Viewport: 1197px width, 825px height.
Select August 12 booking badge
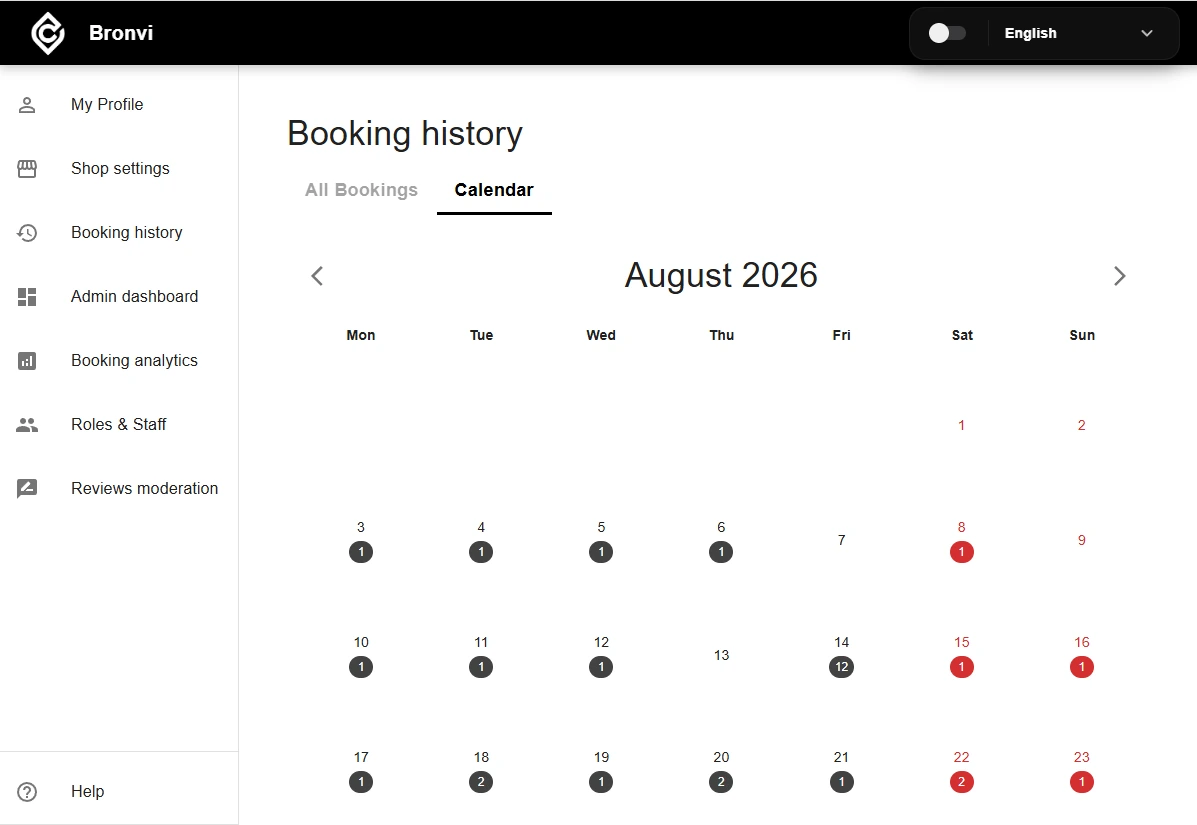pos(601,667)
